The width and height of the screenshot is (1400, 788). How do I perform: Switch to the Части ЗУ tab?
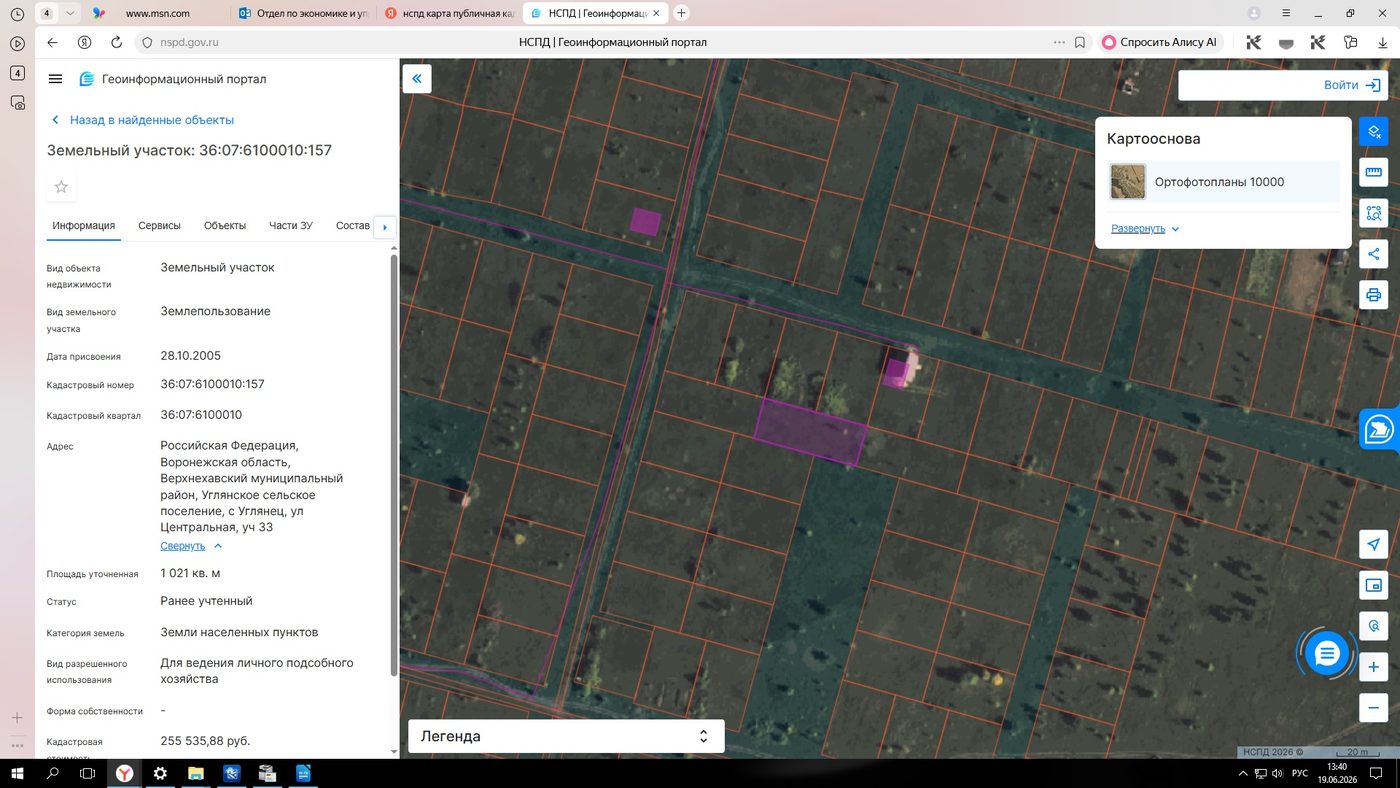pos(291,226)
